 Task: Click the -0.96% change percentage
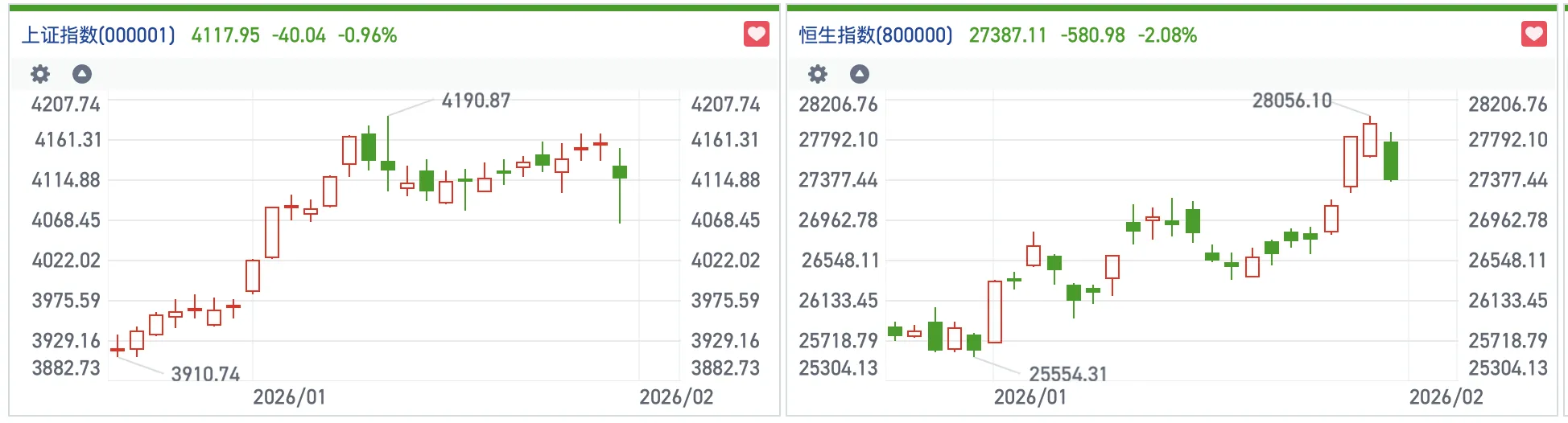(x=368, y=35)
